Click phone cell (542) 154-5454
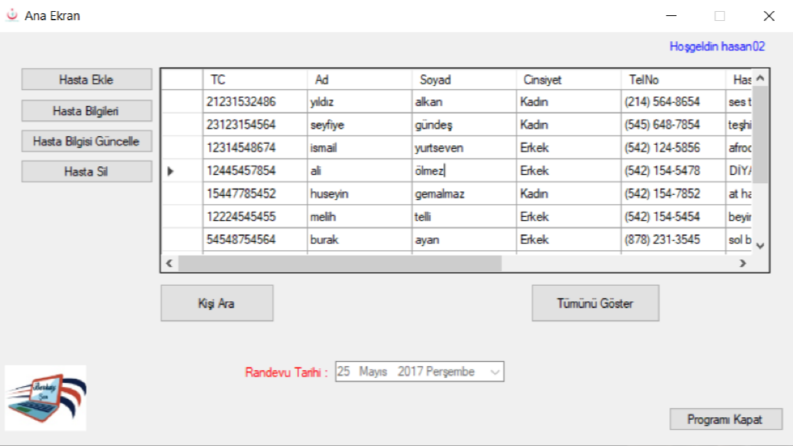Viewport: 793px width, 446px height. tap(673, 216)
